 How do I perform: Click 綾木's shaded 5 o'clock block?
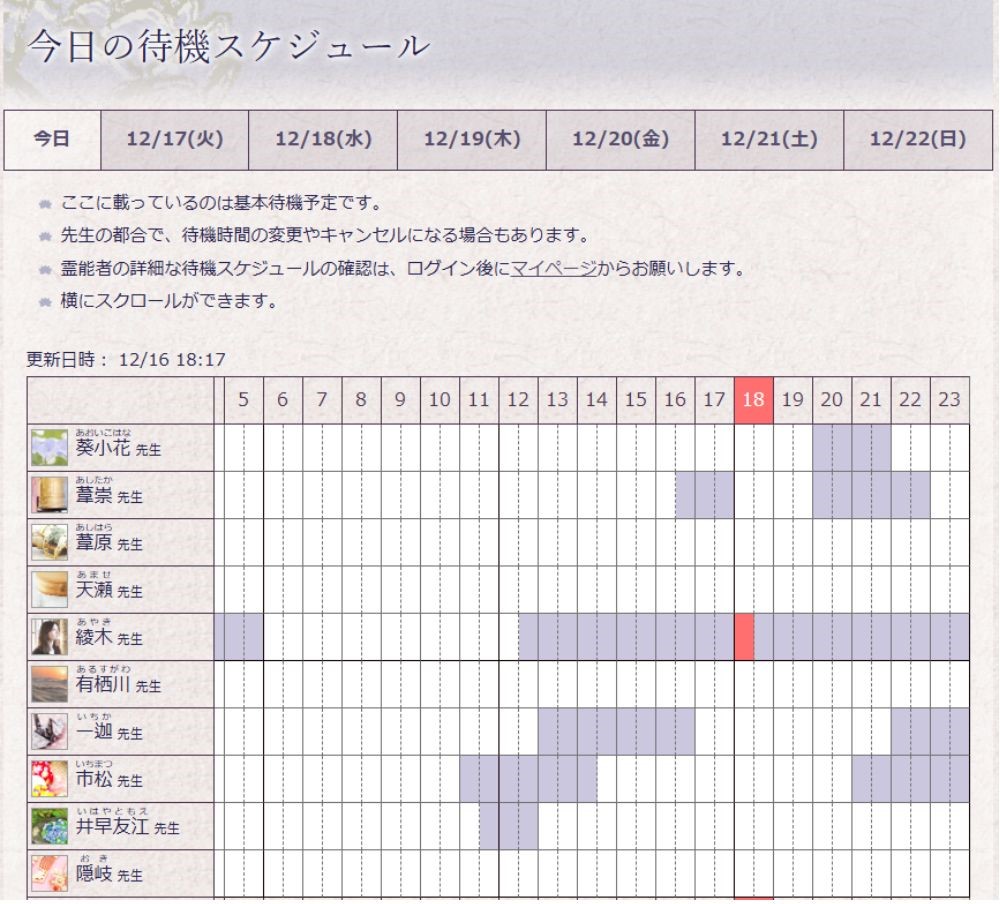[239, 637]
